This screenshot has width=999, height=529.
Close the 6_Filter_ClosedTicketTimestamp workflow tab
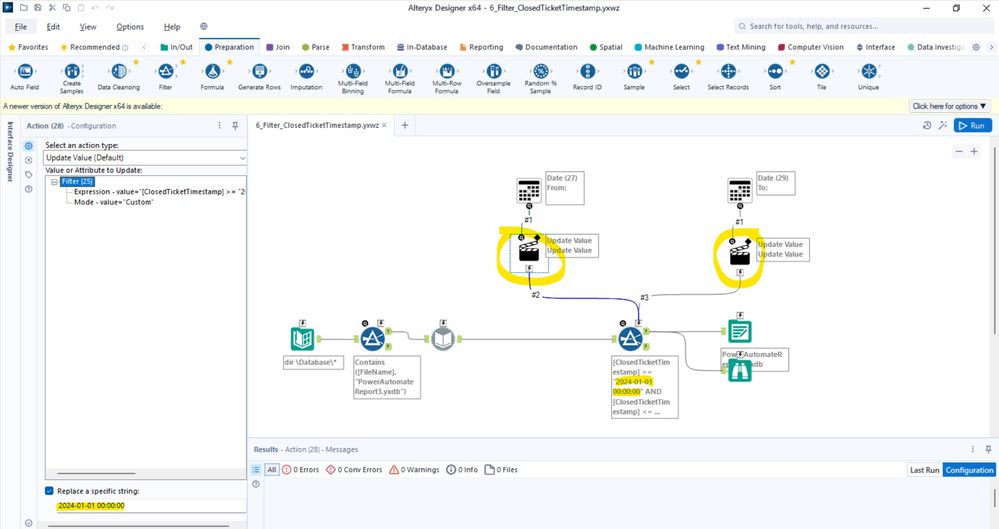pyautogui.click(x=384, y=126)
